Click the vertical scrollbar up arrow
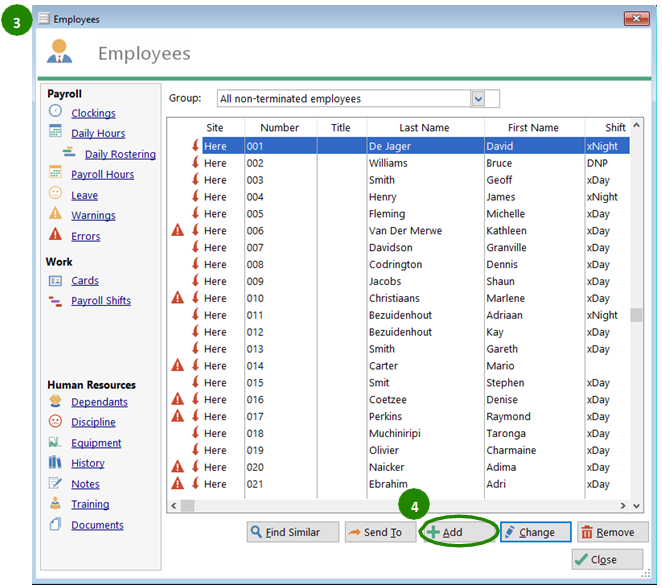 click(636, 125)
